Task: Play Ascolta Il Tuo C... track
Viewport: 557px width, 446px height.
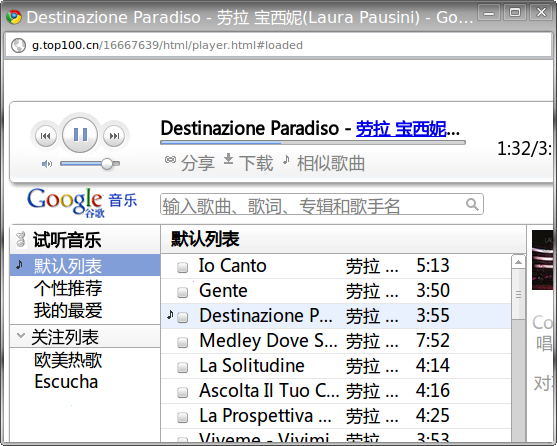Action: 269,391
